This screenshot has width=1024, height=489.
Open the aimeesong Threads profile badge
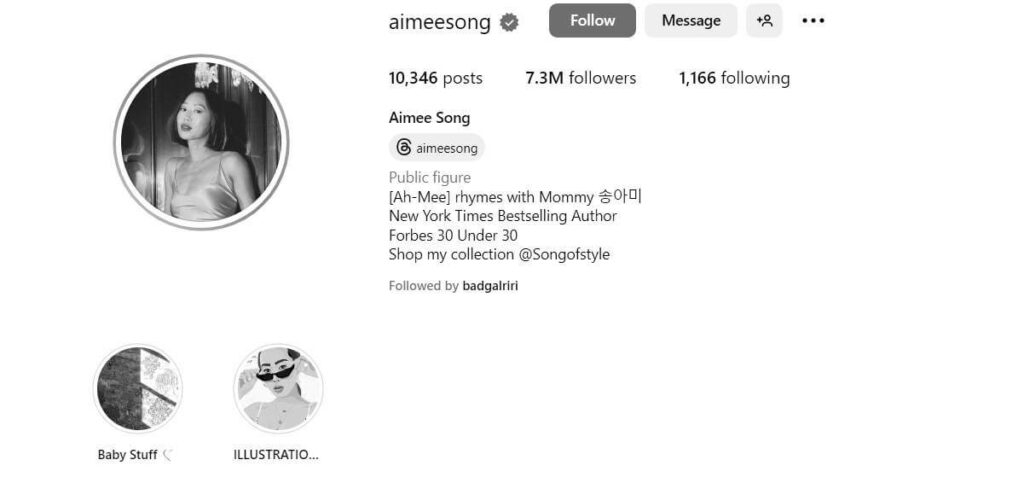[x=437, y=148]
